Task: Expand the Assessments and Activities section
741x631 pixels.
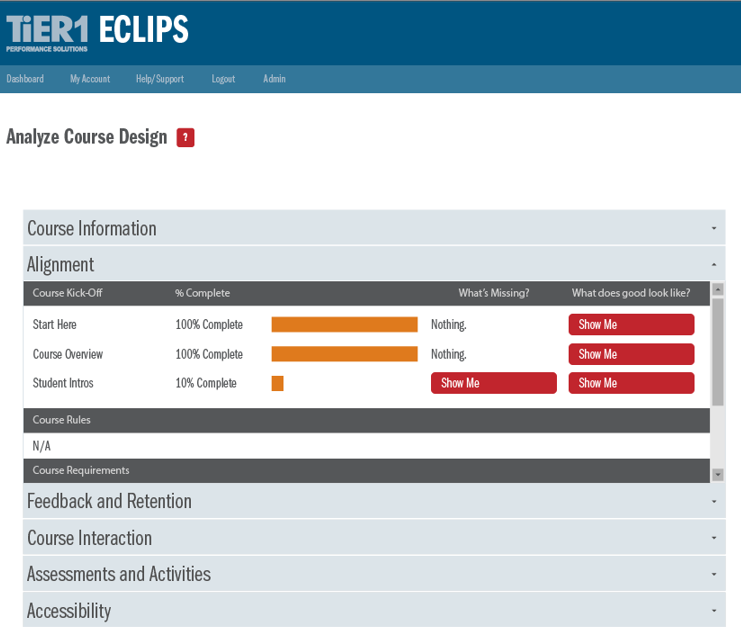Action: pos(374,574)
